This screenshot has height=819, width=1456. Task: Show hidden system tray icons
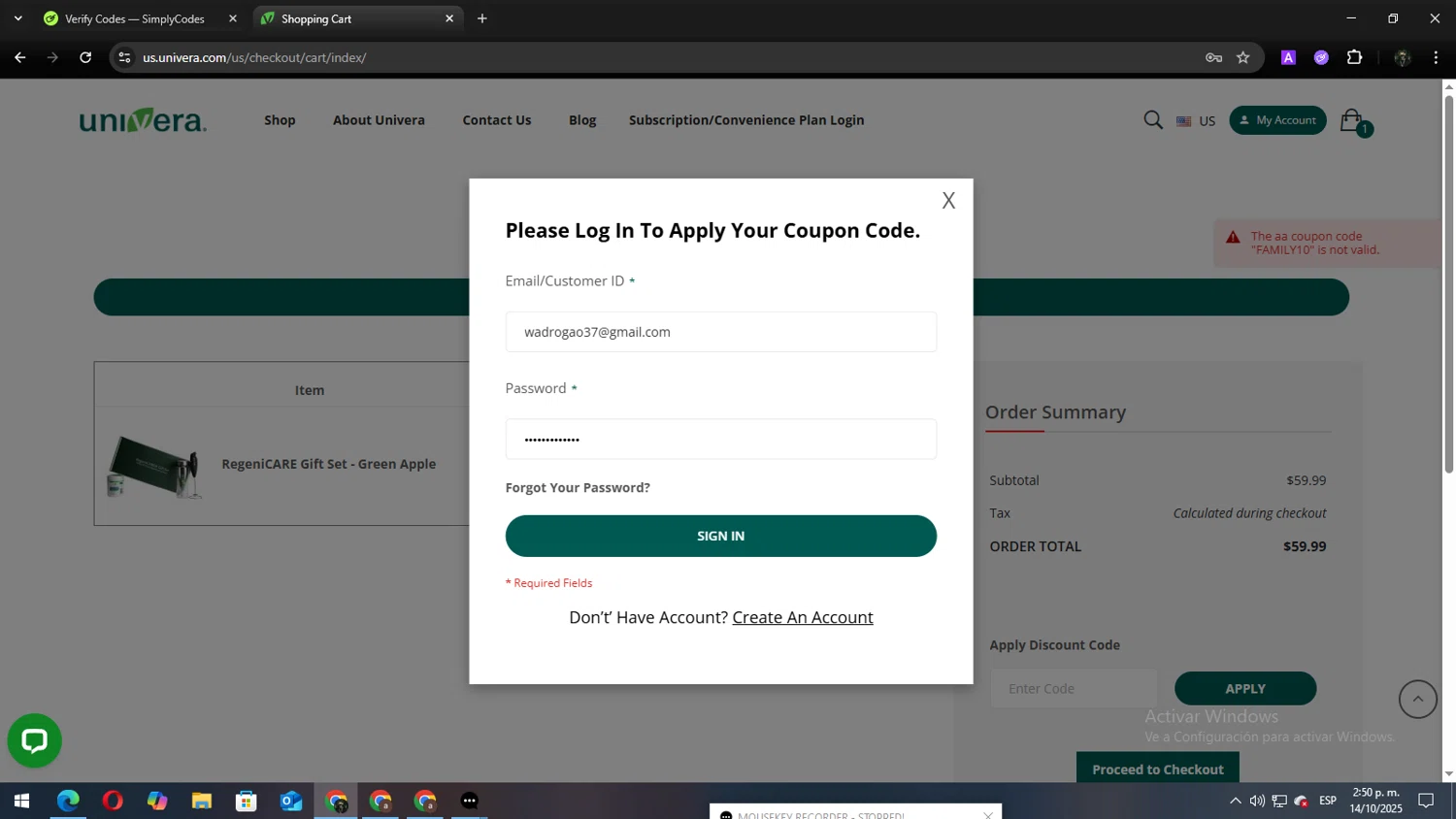click(x=1235, y=801)
